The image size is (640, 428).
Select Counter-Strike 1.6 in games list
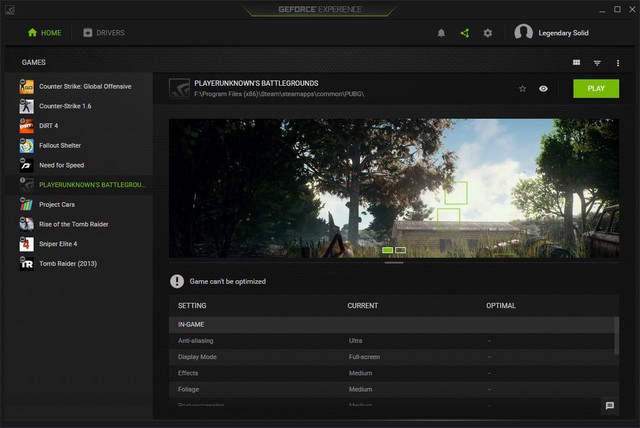click(80, 106)
